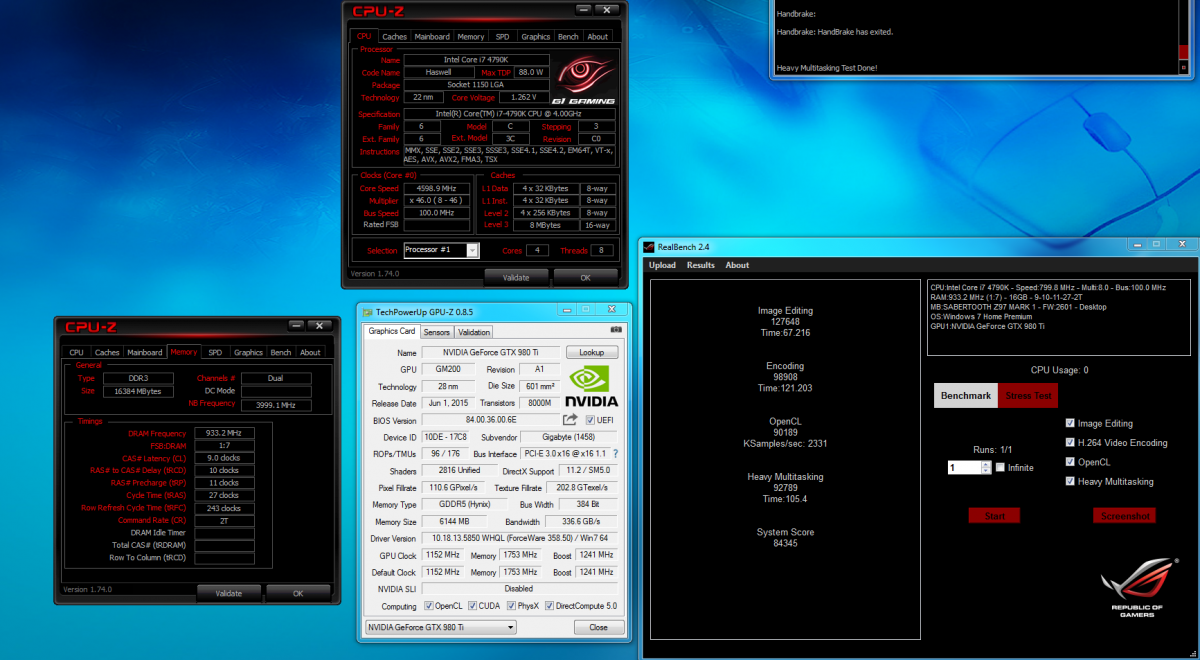
Task: Click 'Heavy Multitasking Test Done!' log line
Action: click(x=827, y=68)
